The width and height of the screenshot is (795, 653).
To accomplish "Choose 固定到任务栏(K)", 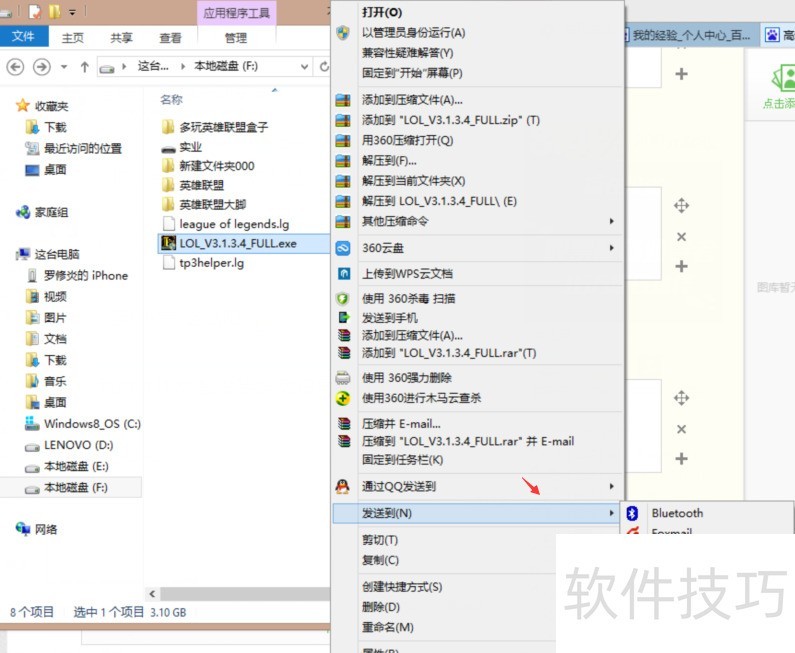I will (402, 460).
